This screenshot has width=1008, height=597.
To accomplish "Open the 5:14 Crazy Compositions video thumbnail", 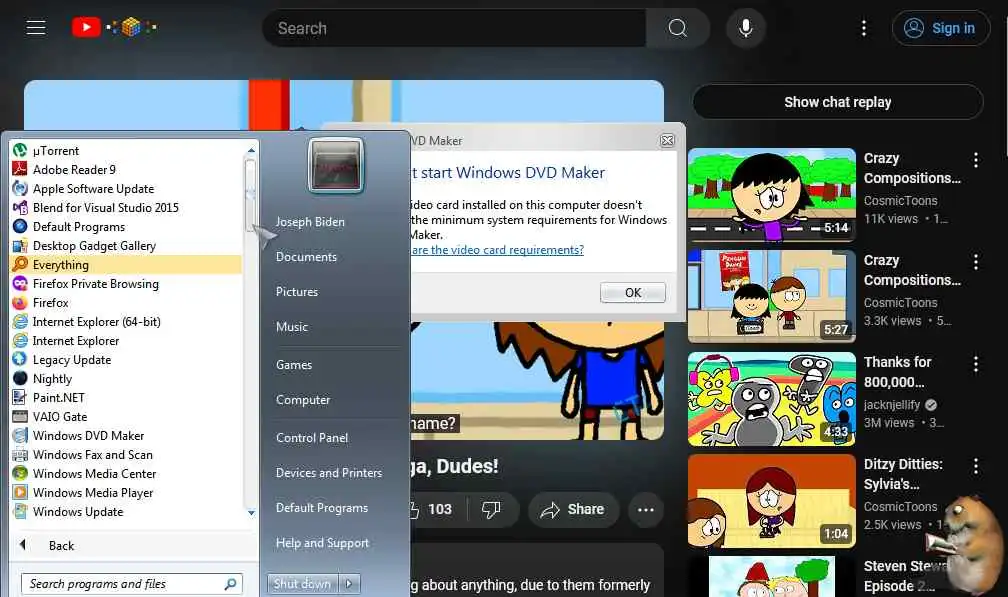I will [x=771, y=195].
